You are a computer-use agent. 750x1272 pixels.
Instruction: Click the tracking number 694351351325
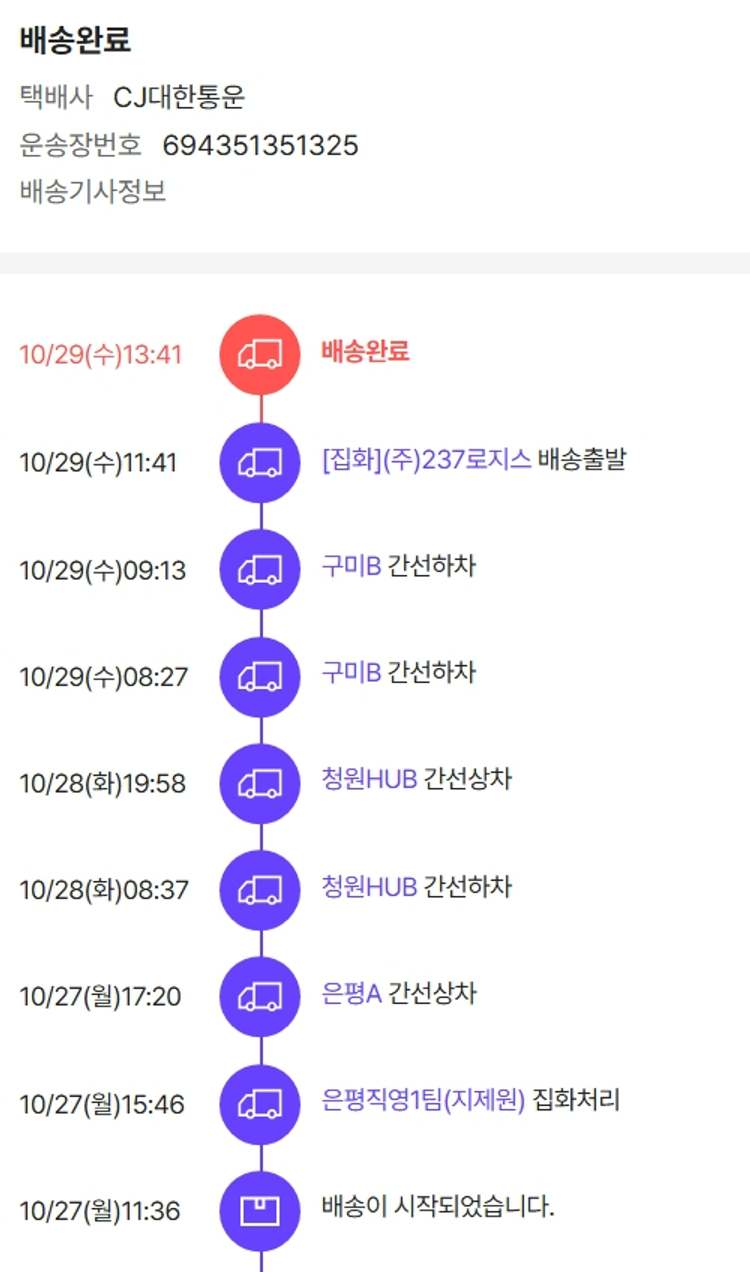point(260,146)
